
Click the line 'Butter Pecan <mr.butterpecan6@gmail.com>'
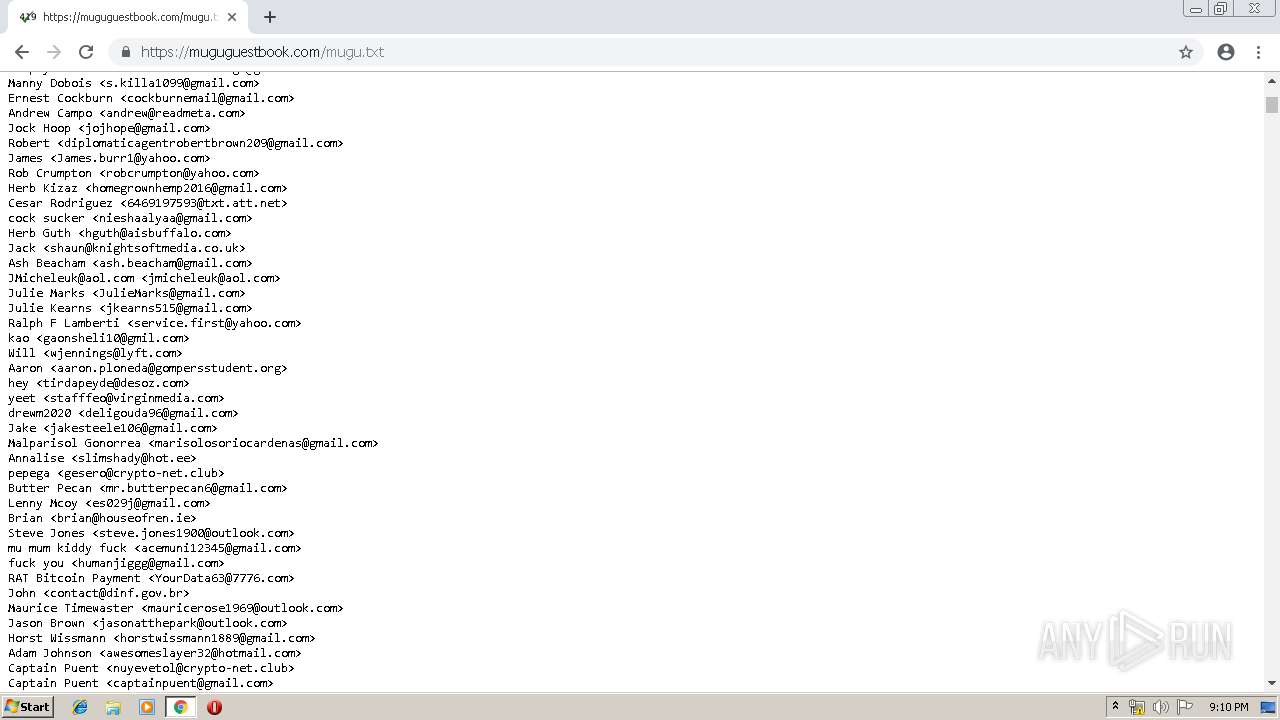coord(147,488)
